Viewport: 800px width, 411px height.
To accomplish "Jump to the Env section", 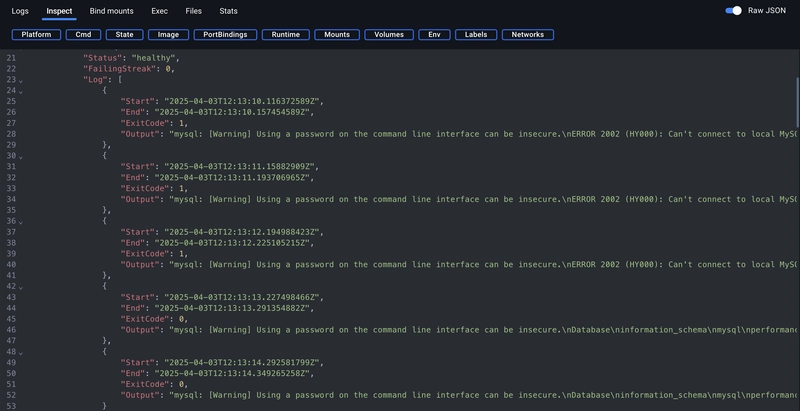I will click(434, 35).
